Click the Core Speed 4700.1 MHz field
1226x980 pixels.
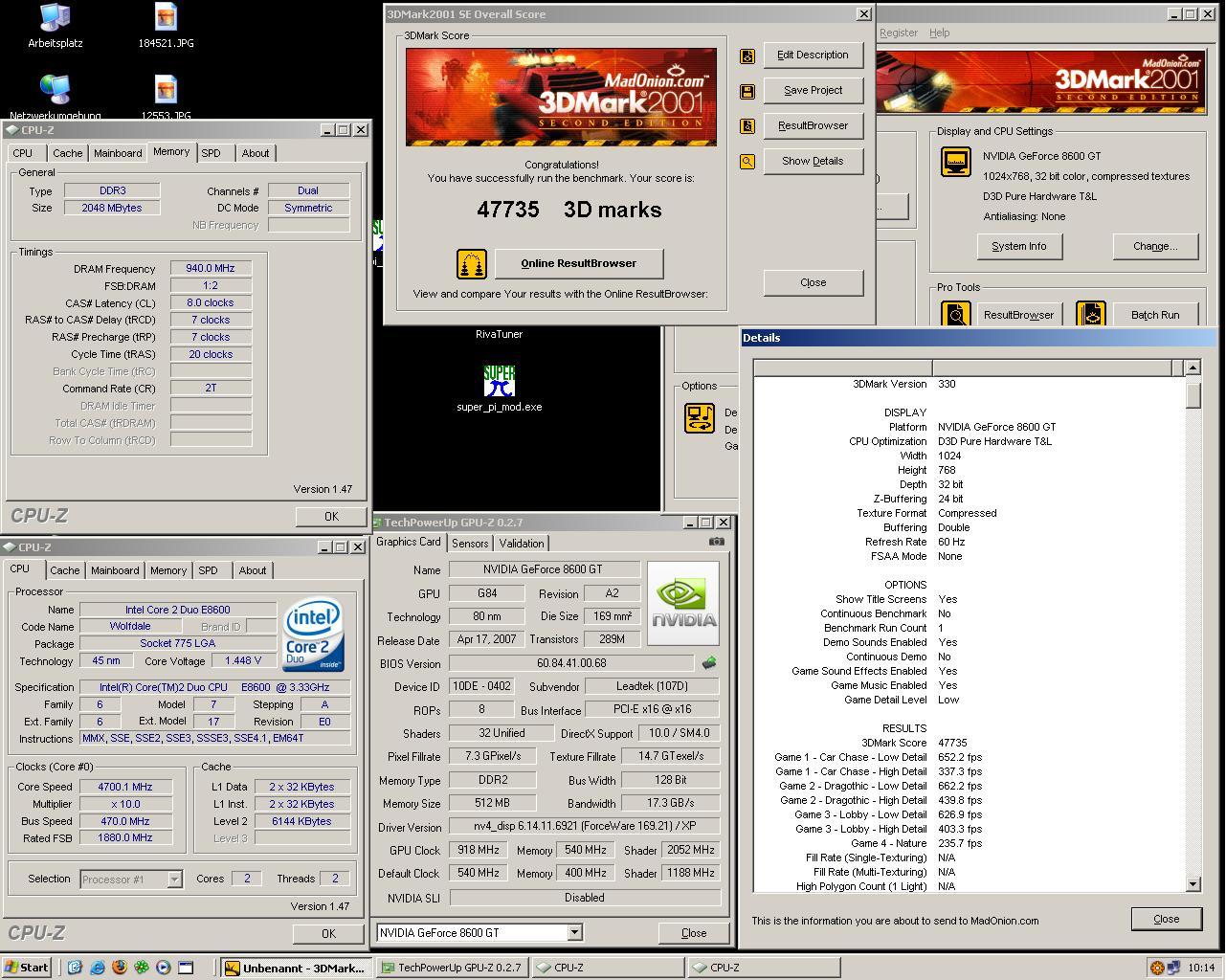click(124, 787)
